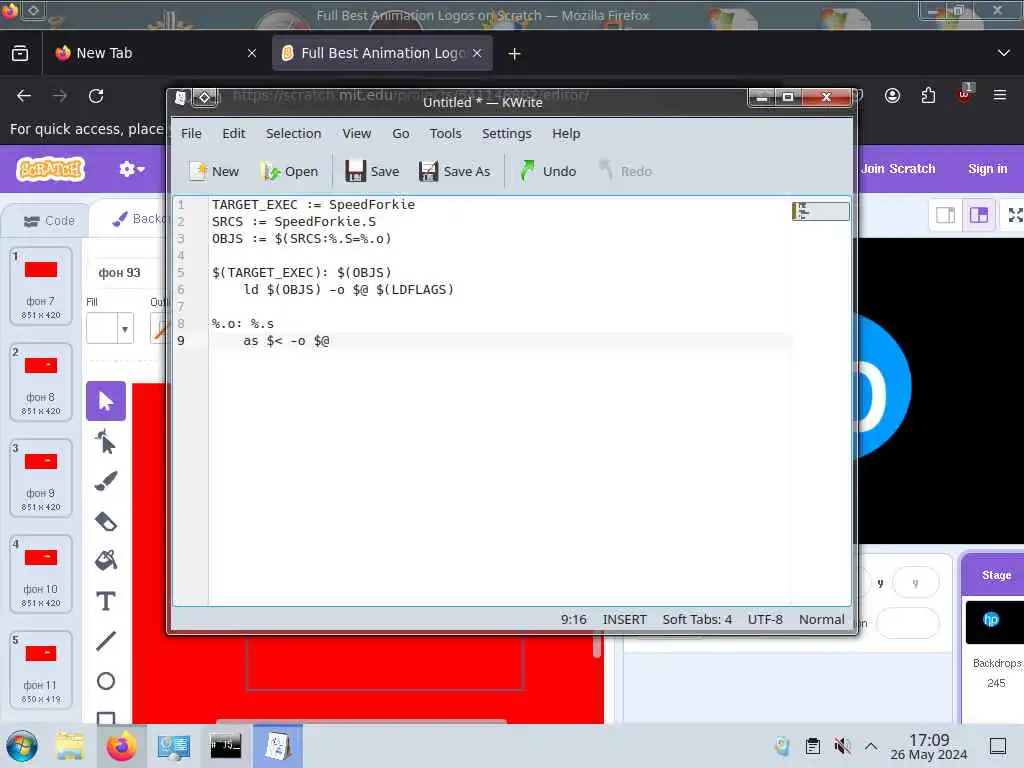Screen dimensions: 1024x768
Task: Click the Join Scratch link
Action: tap(898, 168)
